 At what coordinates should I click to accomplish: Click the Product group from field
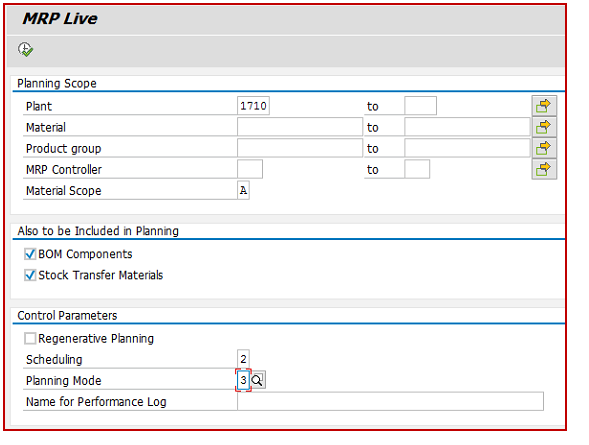pos(300,148)
